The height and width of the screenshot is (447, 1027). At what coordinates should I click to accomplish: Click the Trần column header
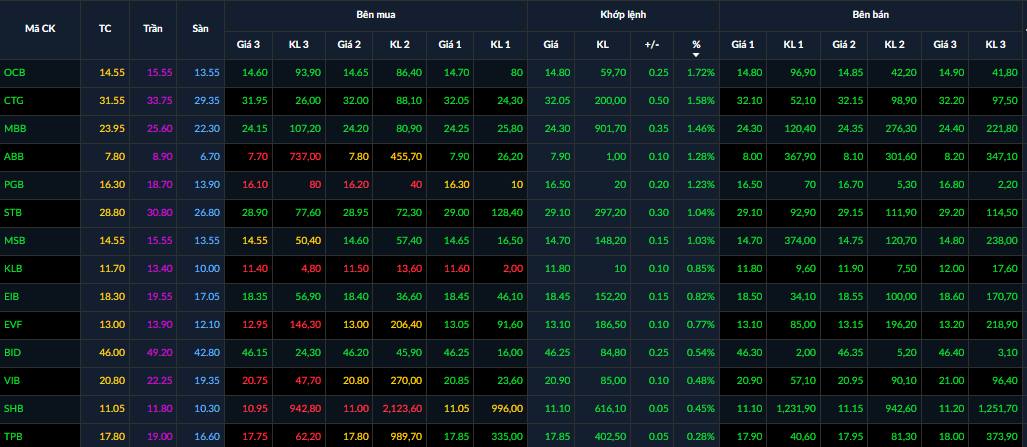point(153,29)
